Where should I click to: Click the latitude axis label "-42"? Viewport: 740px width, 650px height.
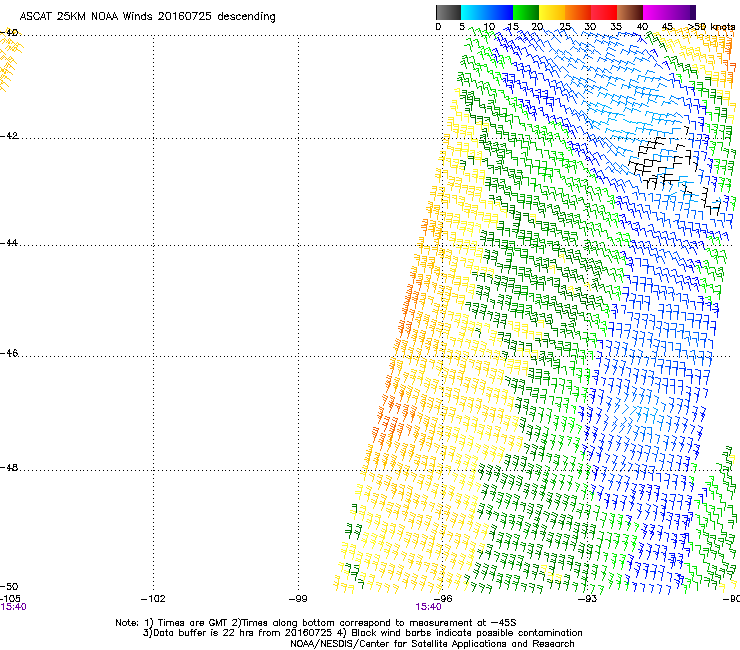click(9, 136)
